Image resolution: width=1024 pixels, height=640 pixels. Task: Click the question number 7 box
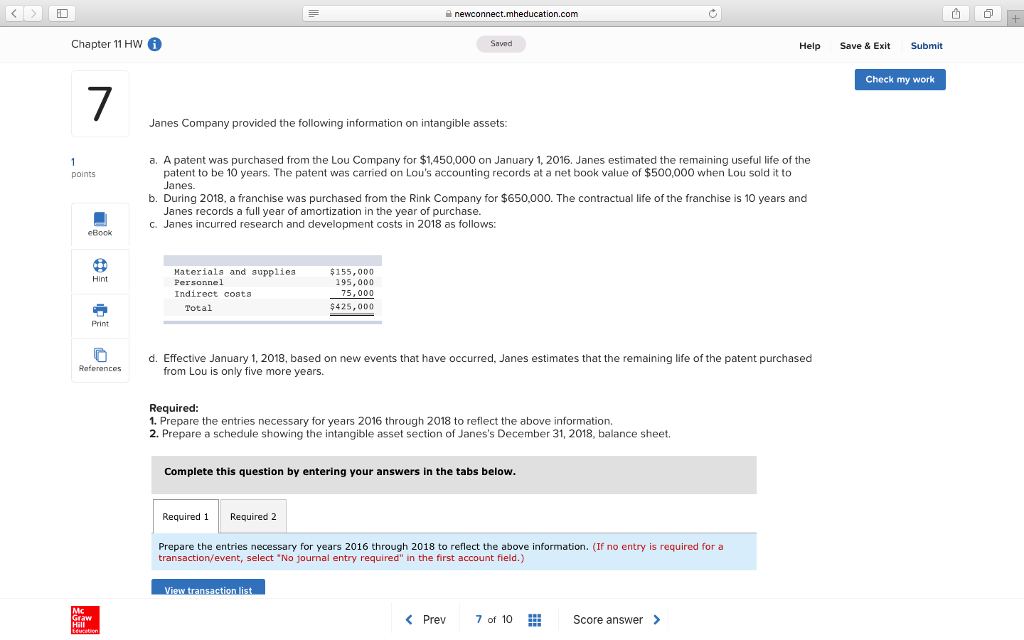[100, 104]
